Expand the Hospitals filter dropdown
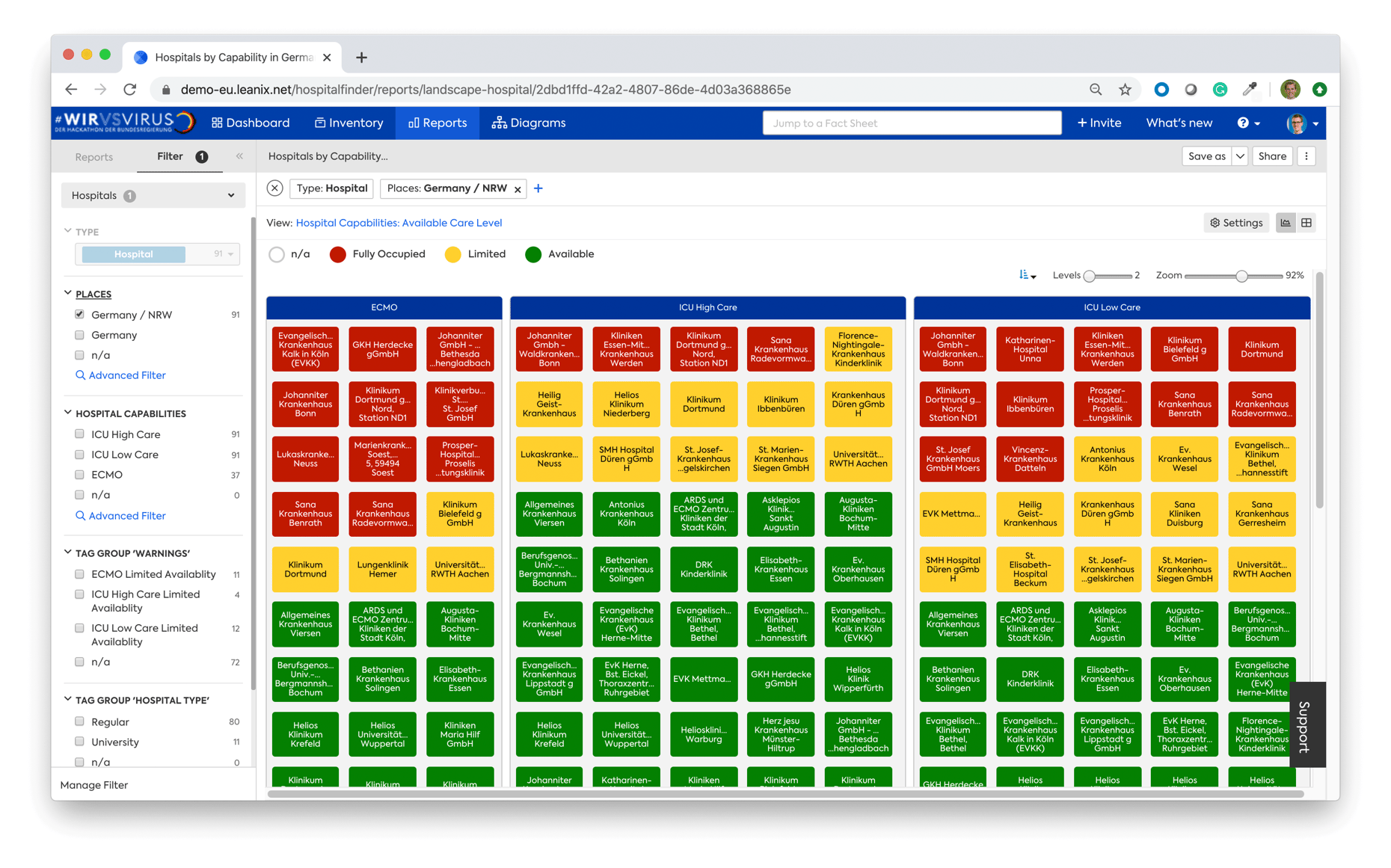 pos(230,195)
